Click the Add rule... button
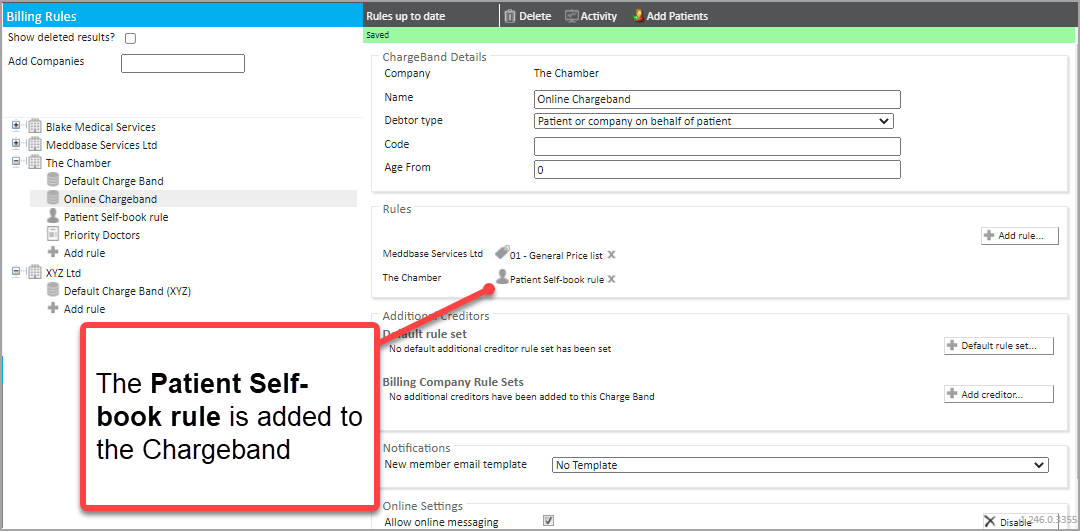Screen dimensions: 1080x531 1019,236
